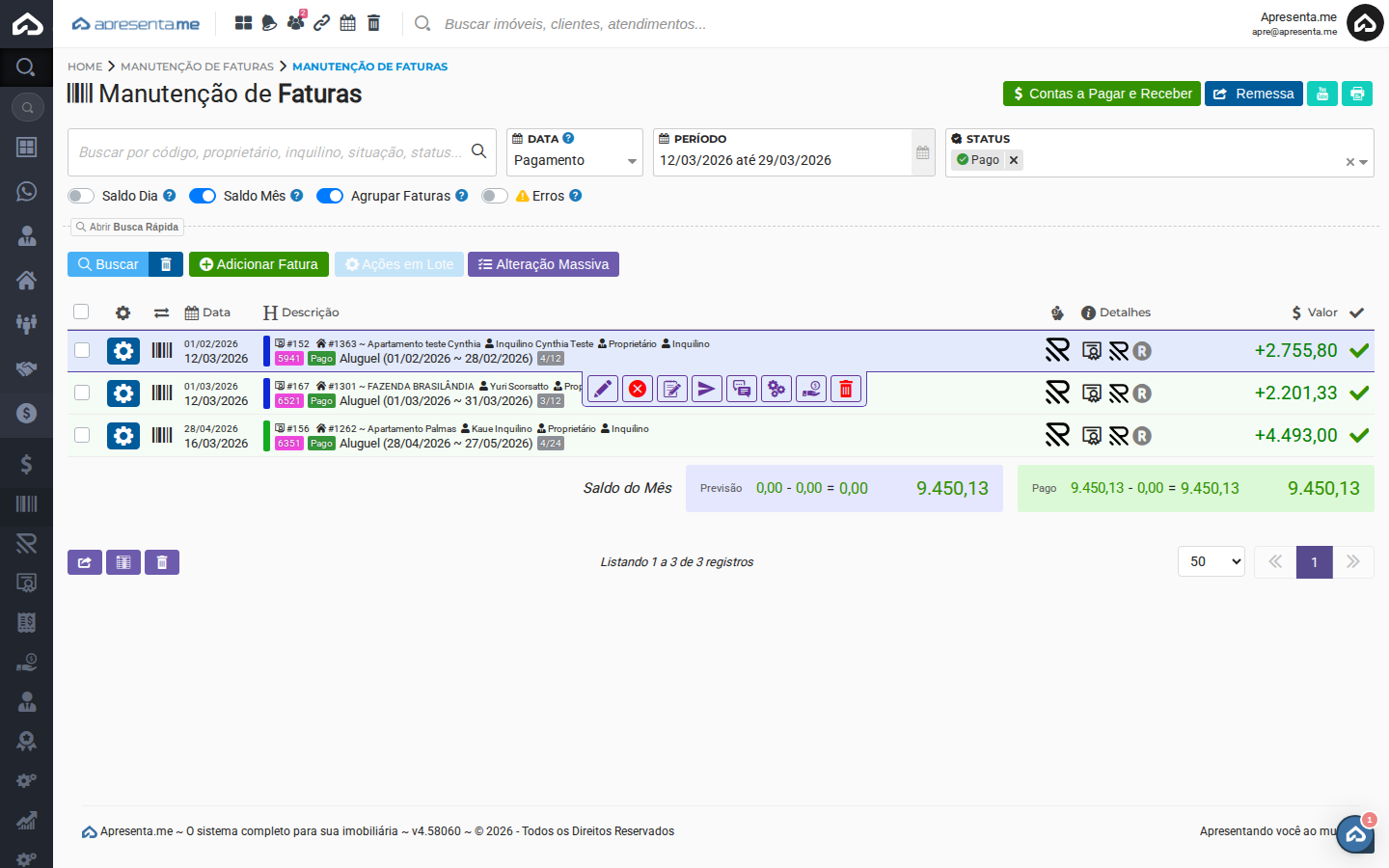Open the page size dropdown showing 50
This screenshot has height=868, width=1389.
pos(1211,561)
